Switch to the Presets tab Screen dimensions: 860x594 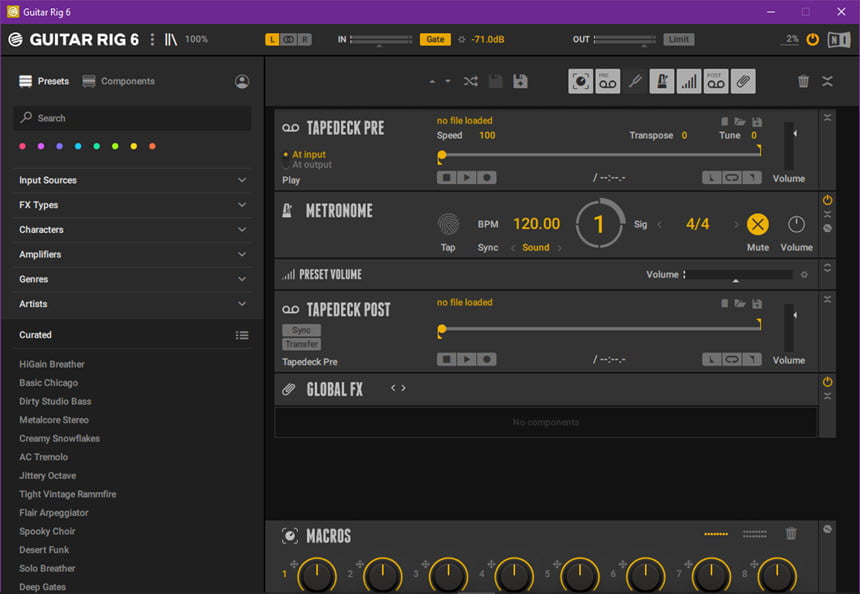[x=44, y=81]
